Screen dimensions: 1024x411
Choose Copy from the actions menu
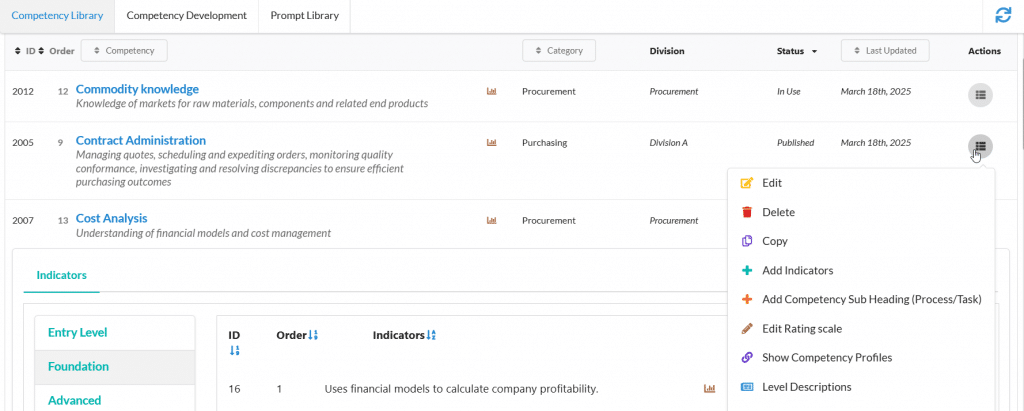pos(861,241)
